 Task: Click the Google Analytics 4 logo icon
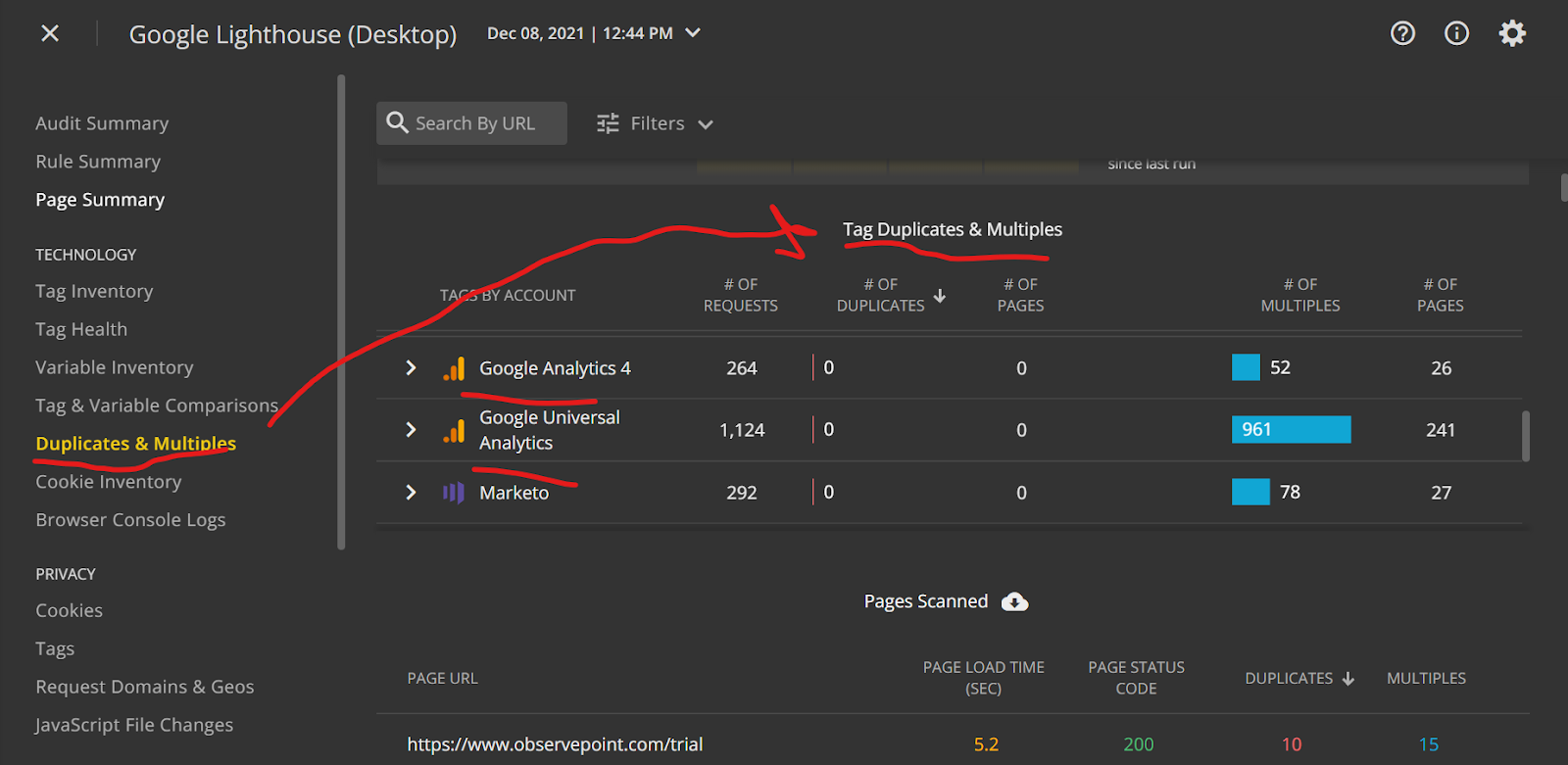coord(454,368)
